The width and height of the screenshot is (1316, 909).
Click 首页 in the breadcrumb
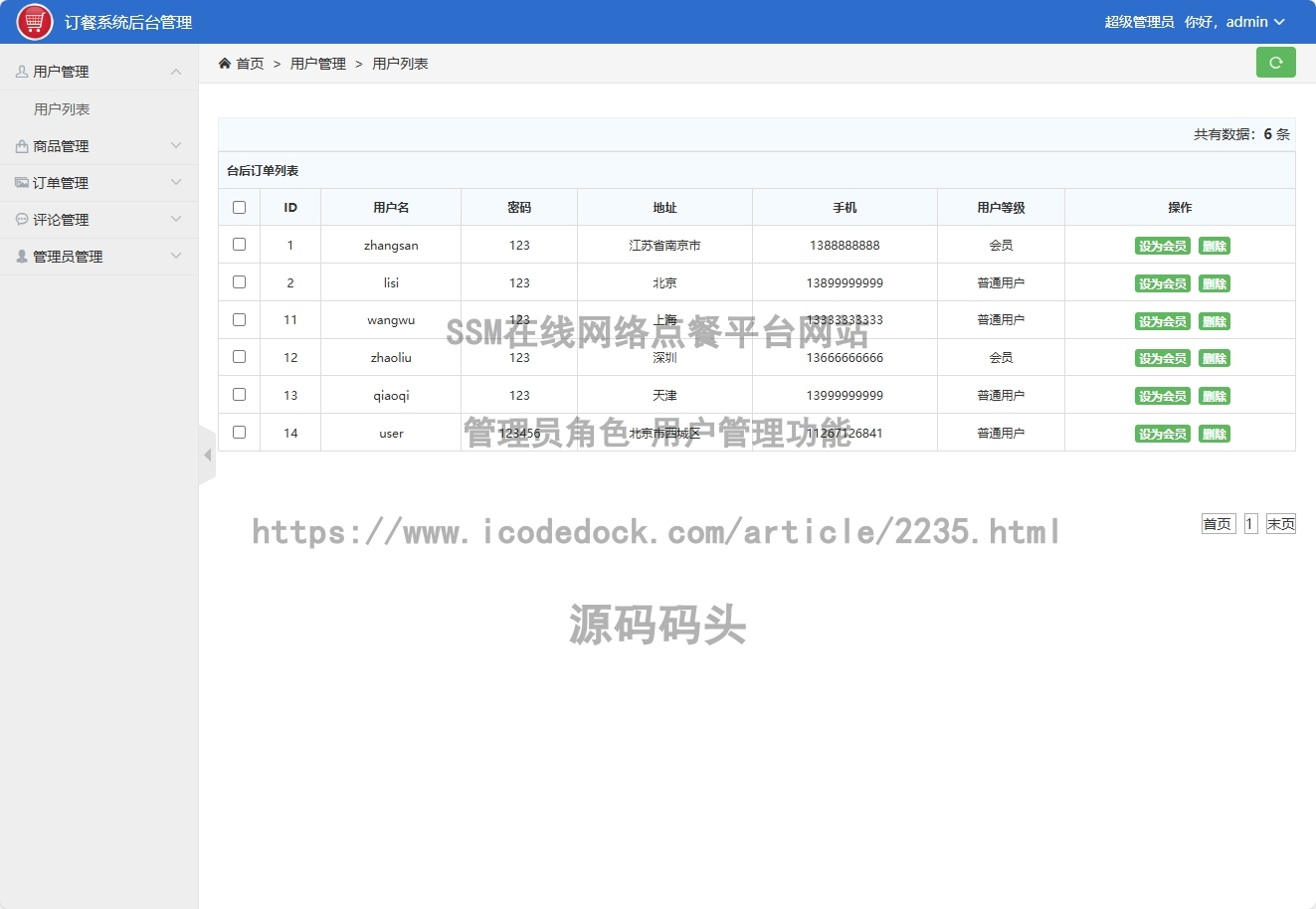tap(250, 64)
